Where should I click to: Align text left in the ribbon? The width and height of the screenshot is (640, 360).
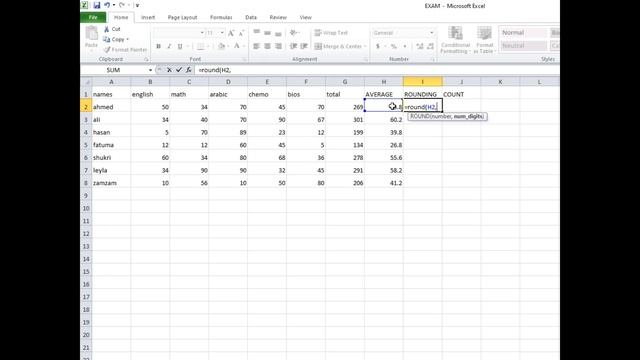[x=256, y=46]
